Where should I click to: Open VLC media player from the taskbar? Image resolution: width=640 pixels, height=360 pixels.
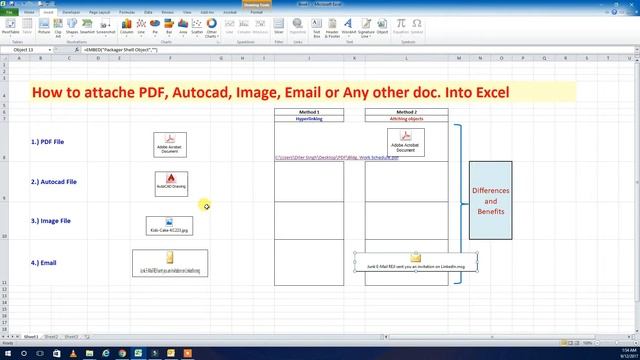73,353
